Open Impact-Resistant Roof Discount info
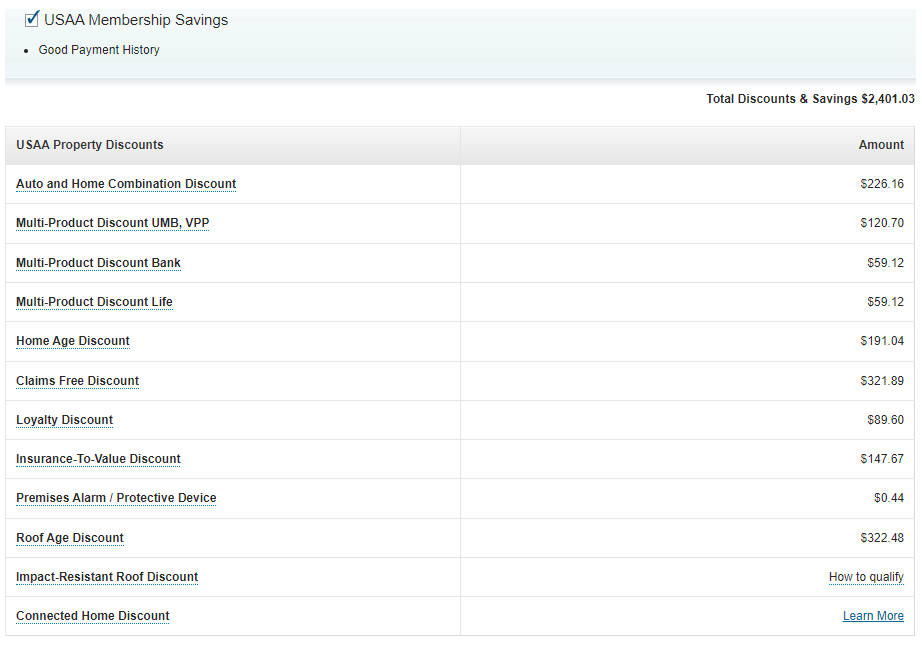This screenshot has height=655, width=922. pyautogui.click(x=107, y=577)
